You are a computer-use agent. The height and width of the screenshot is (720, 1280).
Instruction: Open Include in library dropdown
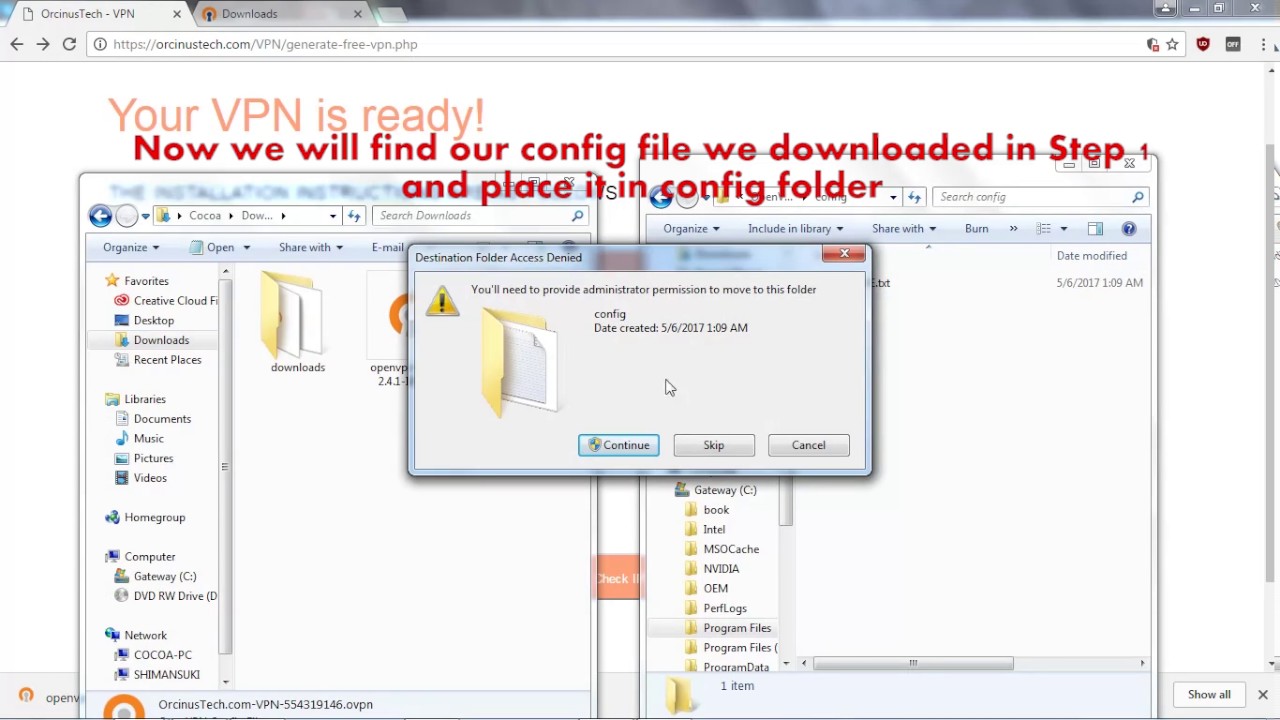tap(795, 228)
